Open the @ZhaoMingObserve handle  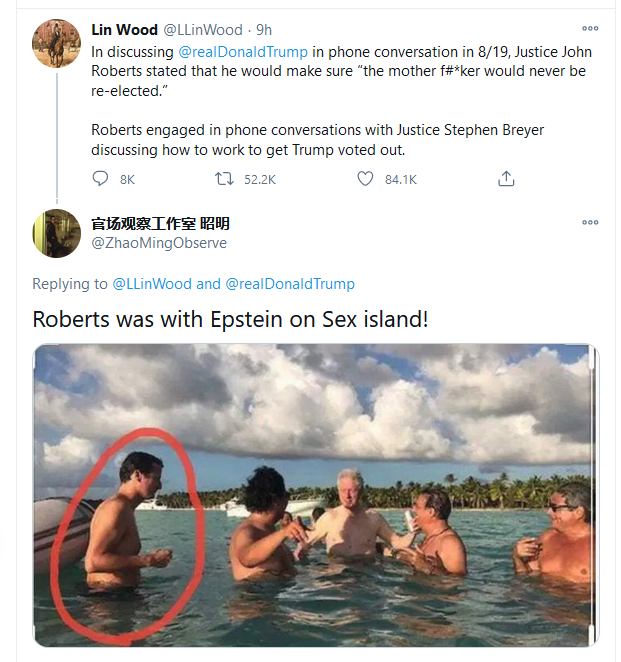[x=159, y=243]
